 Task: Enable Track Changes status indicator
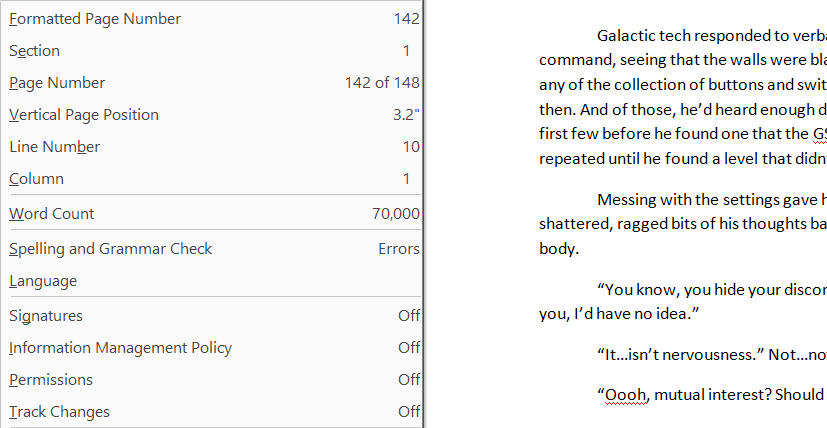60,412
